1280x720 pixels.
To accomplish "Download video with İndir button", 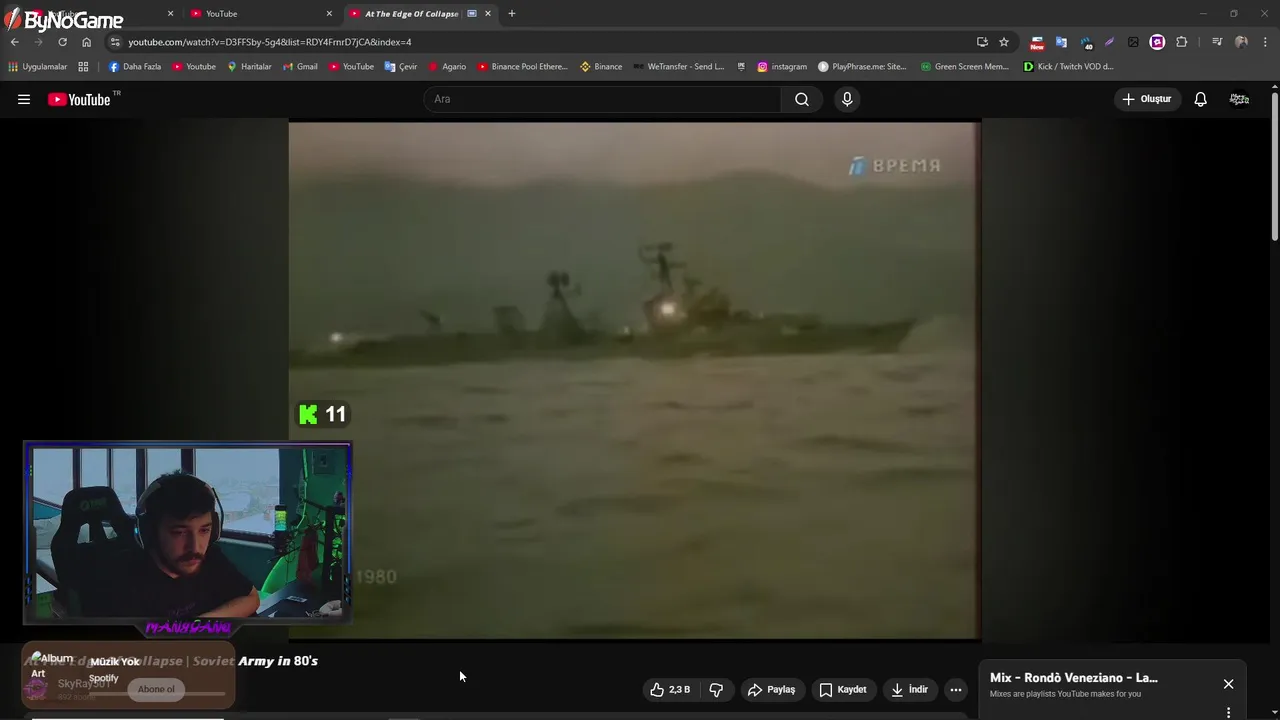I will point(910,689).
